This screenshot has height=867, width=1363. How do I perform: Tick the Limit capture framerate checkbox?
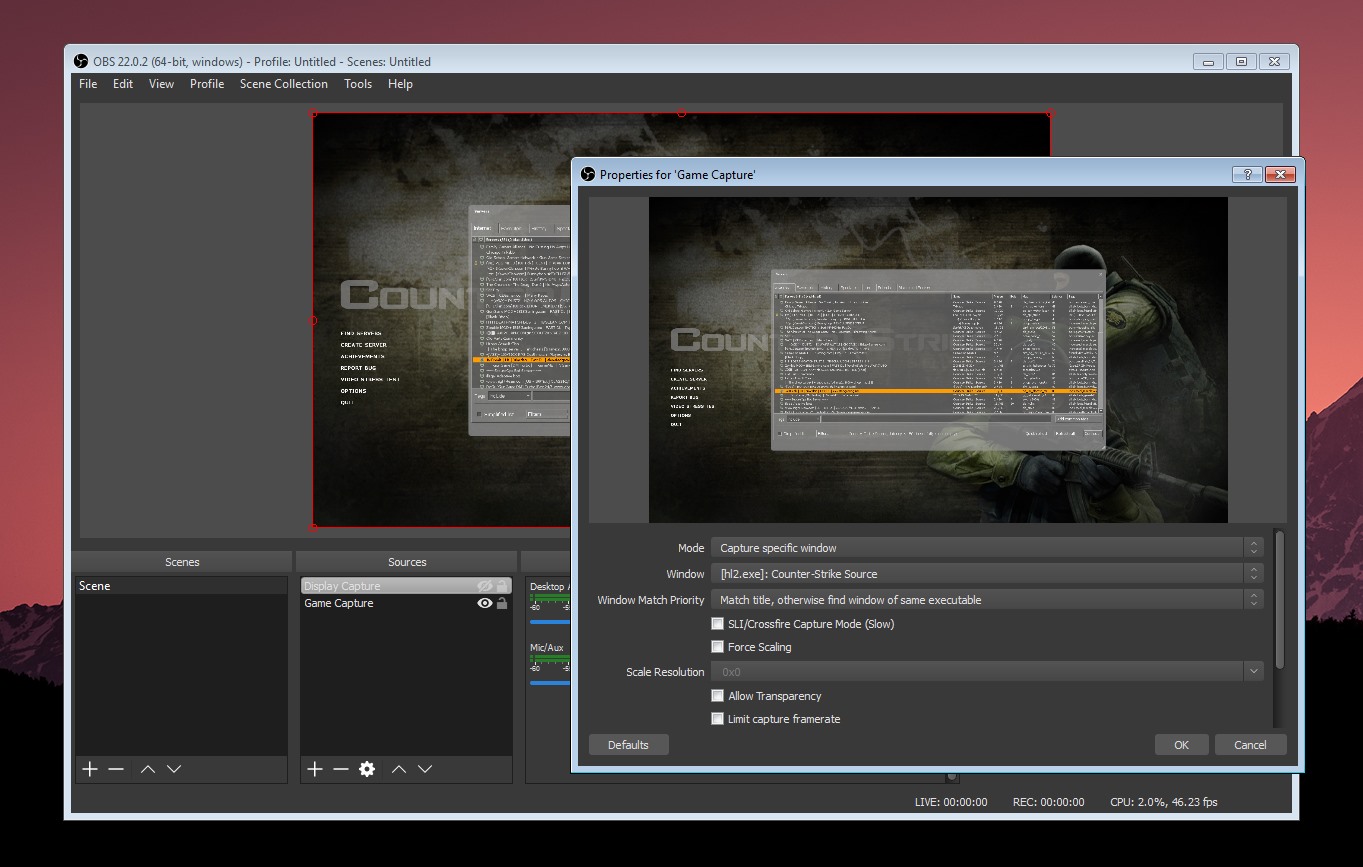pyautogui.click(x=717, y=719)
